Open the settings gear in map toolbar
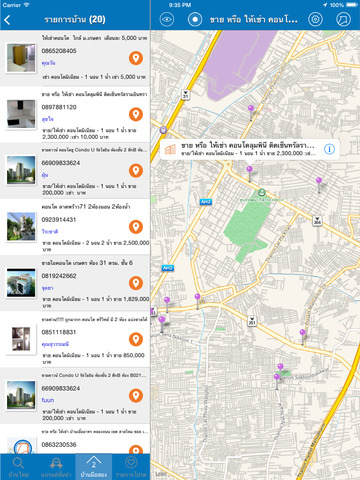This screenshot has width=360, height=480. coord(315,19)
